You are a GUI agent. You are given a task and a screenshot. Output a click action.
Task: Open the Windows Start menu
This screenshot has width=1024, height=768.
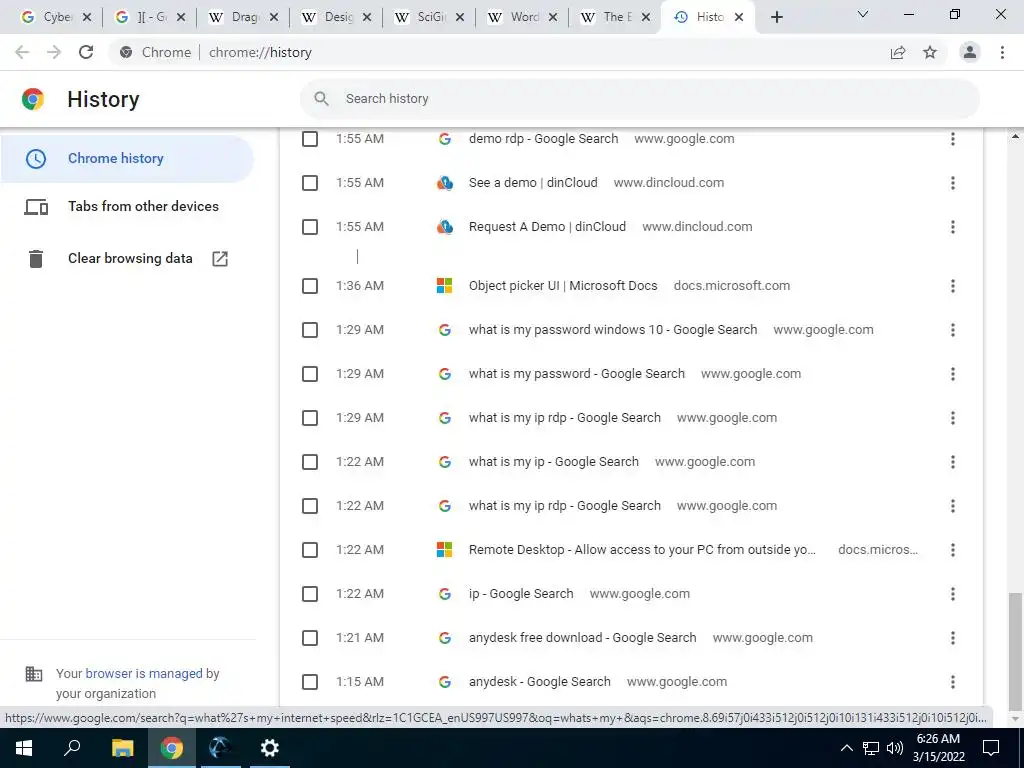click(x=24, y=748)
